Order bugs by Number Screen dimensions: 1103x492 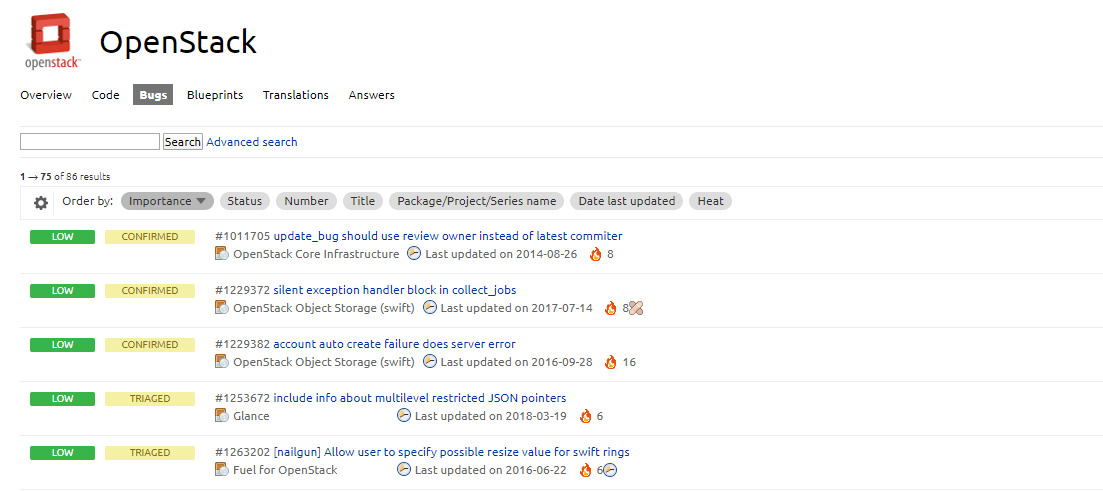(306, 201)
